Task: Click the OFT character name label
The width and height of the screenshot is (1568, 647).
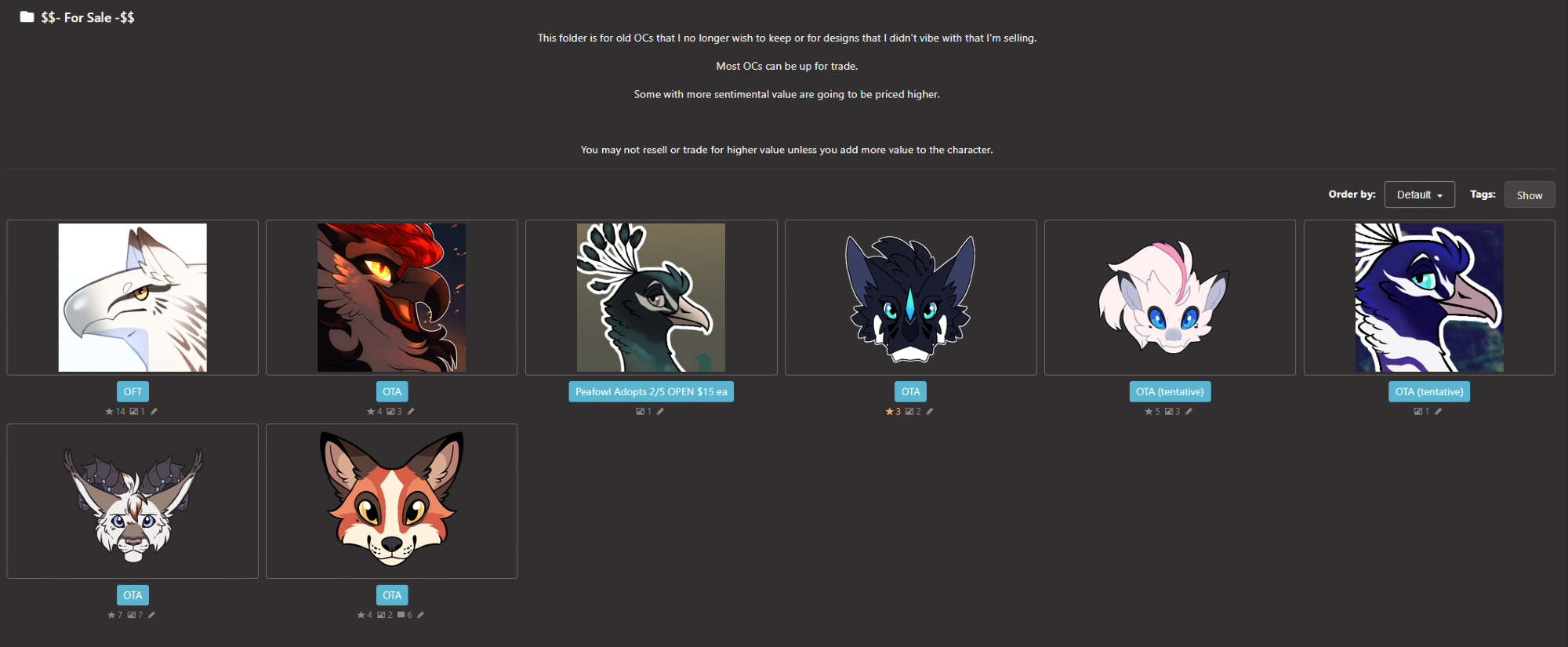Action: (x=132, y=391)
